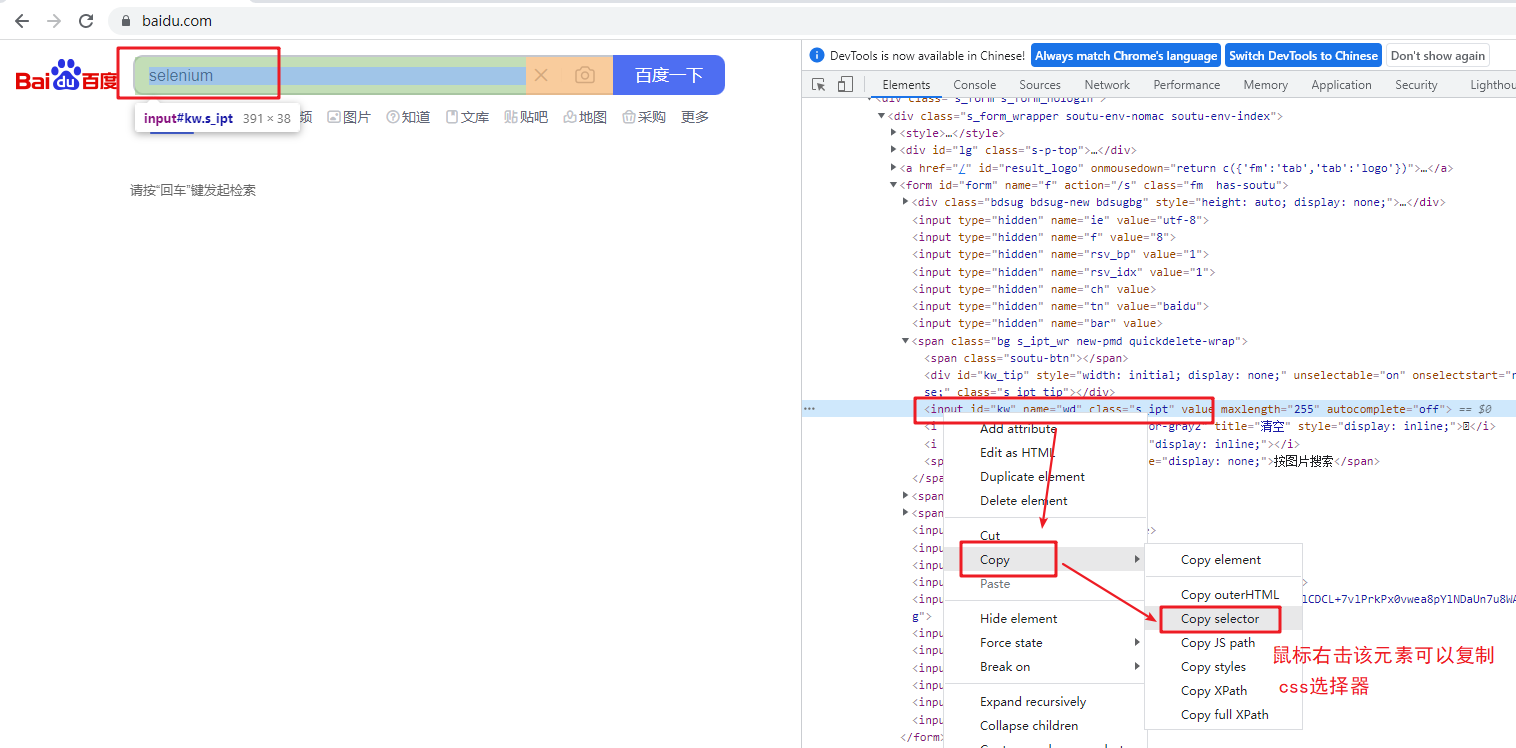The image size is (1516, 748).
Task: Clear the search box with the X icon
Action: pos(541,75)
